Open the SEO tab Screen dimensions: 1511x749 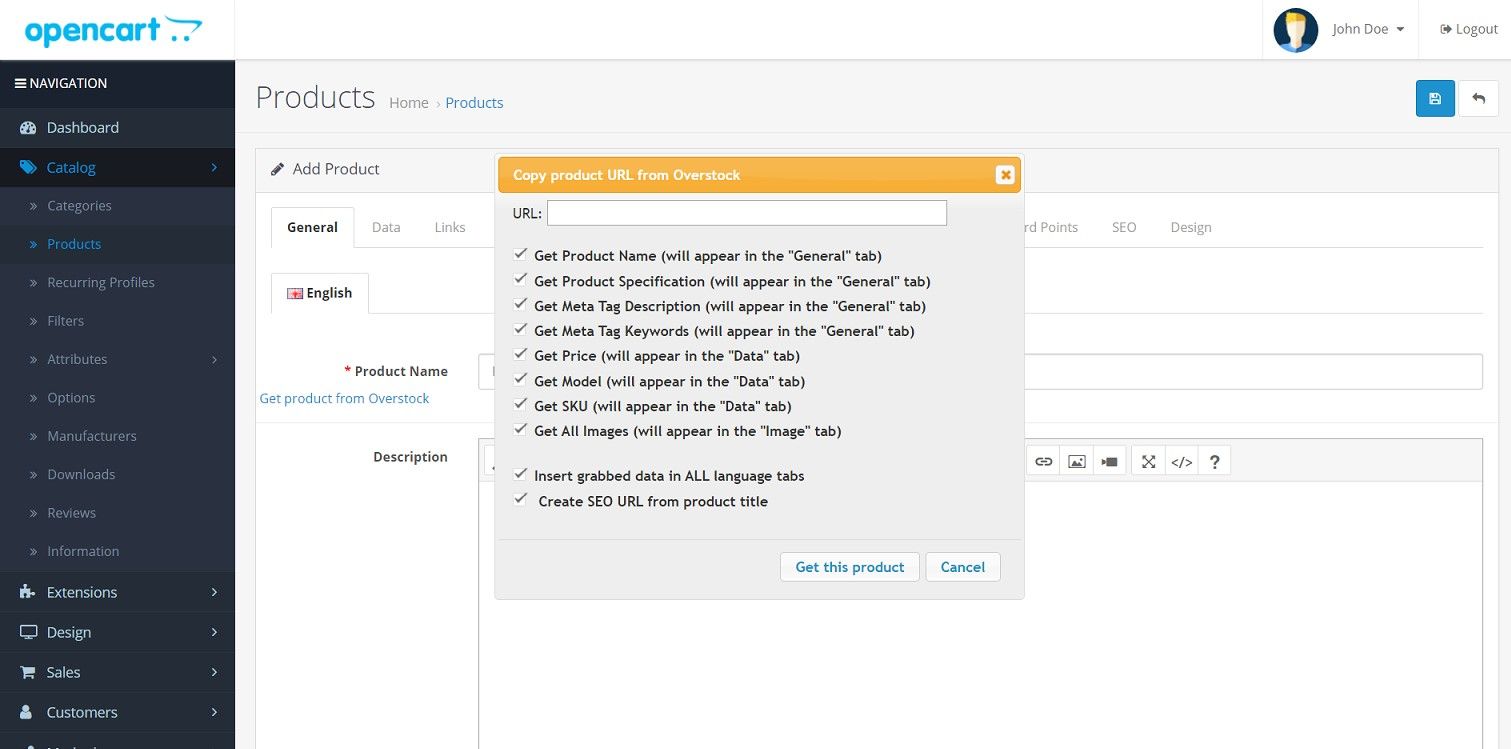[x=1124, y=227]
